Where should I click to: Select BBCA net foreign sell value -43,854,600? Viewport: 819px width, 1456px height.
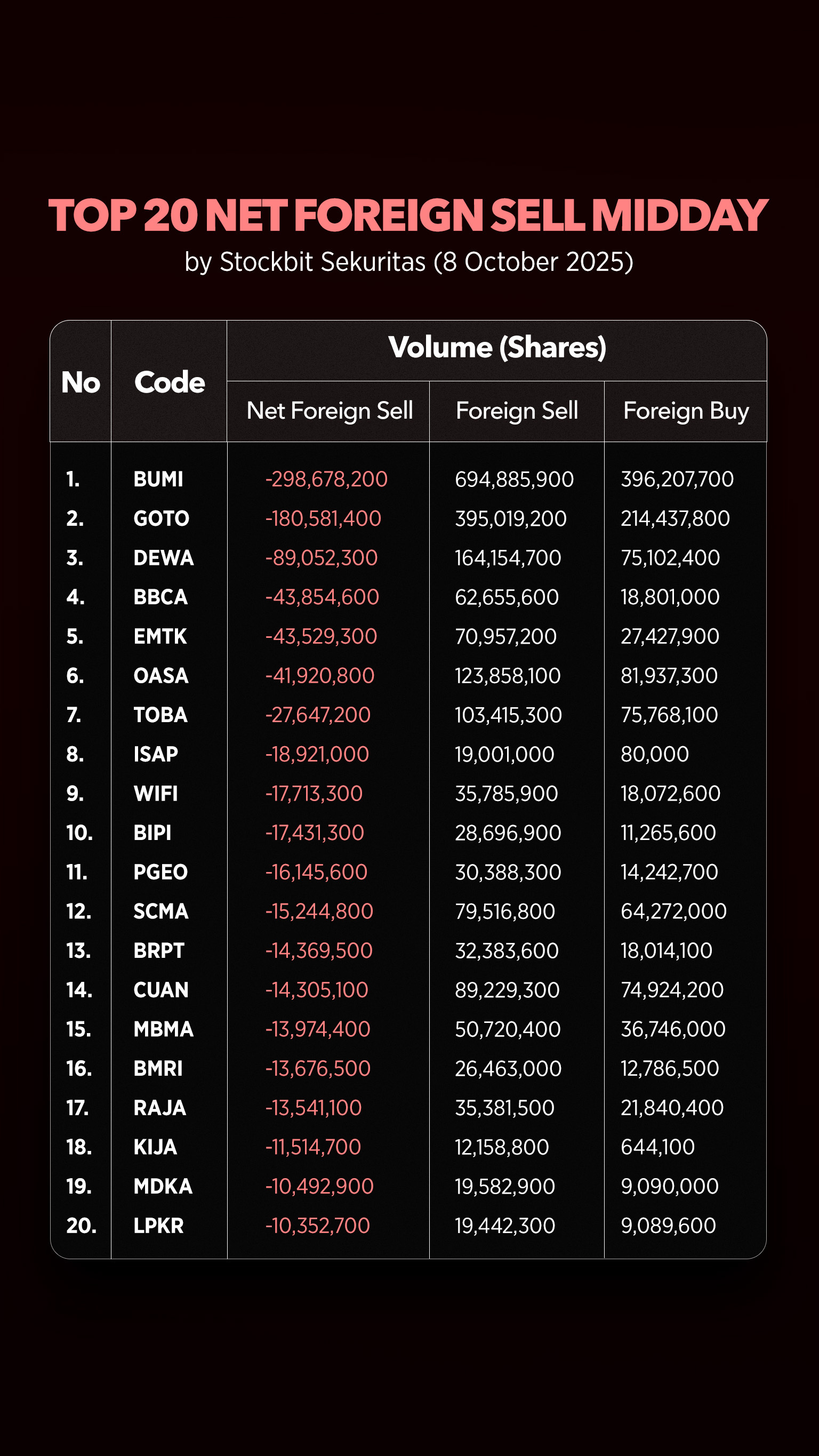coord(322,597)
